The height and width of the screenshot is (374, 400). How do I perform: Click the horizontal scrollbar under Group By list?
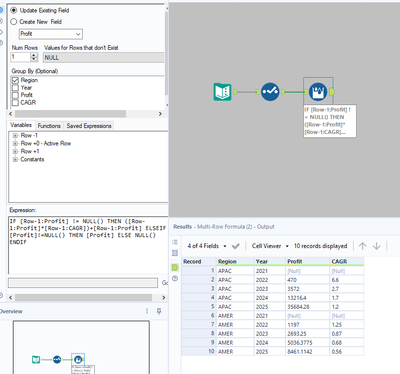point(69,114)
